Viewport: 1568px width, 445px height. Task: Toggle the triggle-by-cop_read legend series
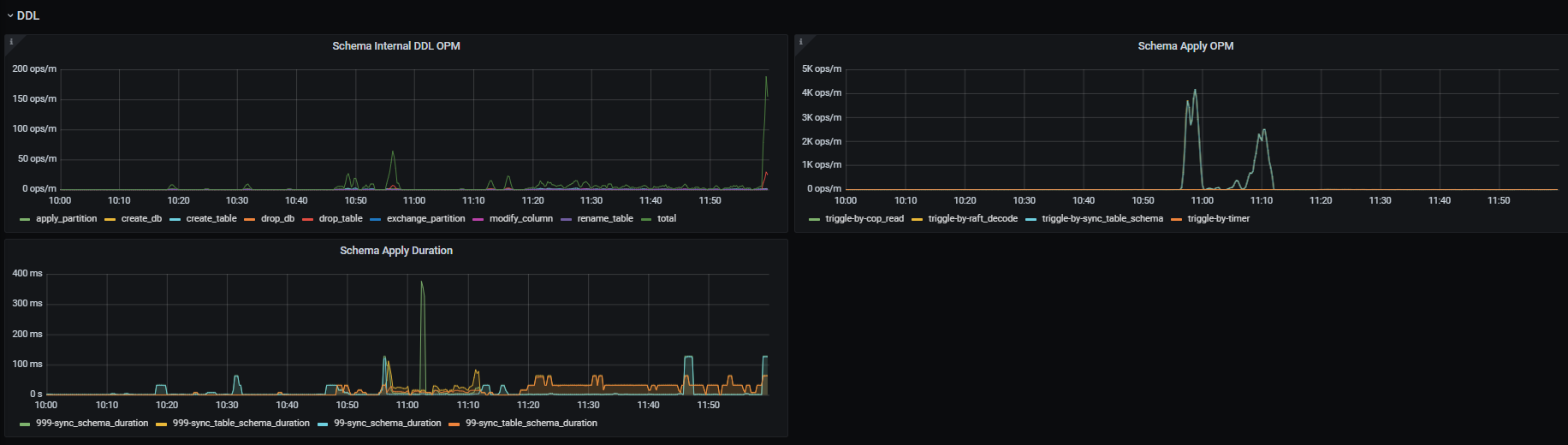tap(864, 219)
